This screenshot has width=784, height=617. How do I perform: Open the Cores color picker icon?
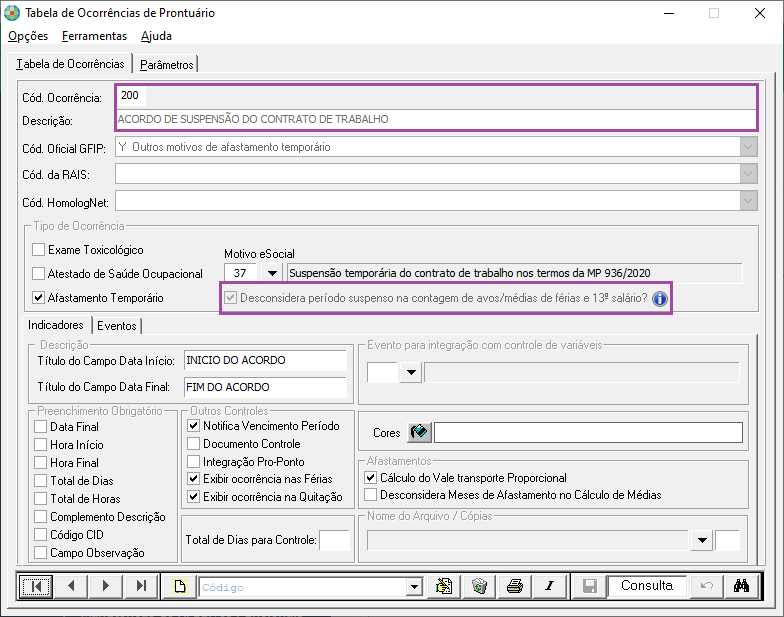419,432
